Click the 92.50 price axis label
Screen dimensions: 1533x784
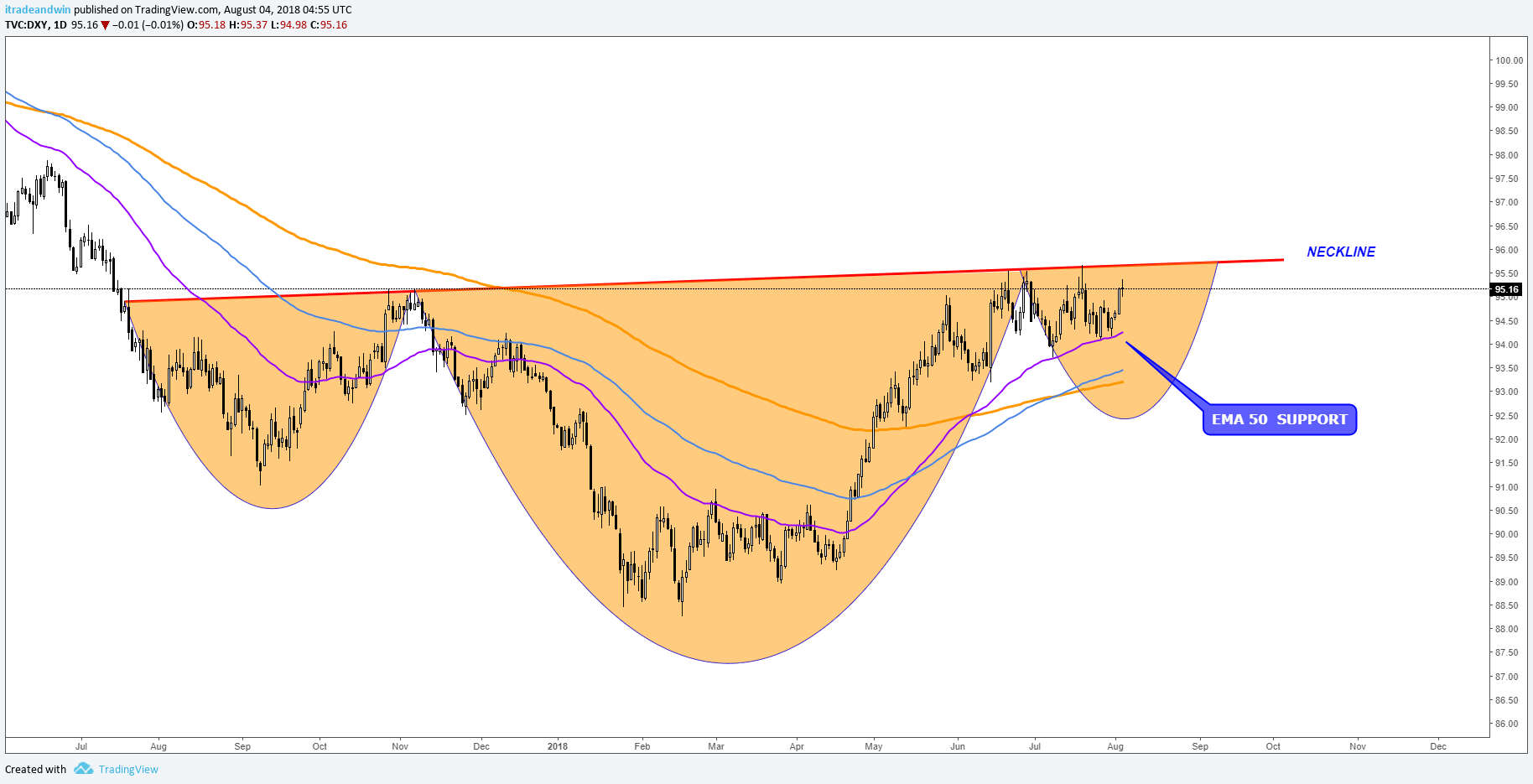click(x=1507, y=416)
